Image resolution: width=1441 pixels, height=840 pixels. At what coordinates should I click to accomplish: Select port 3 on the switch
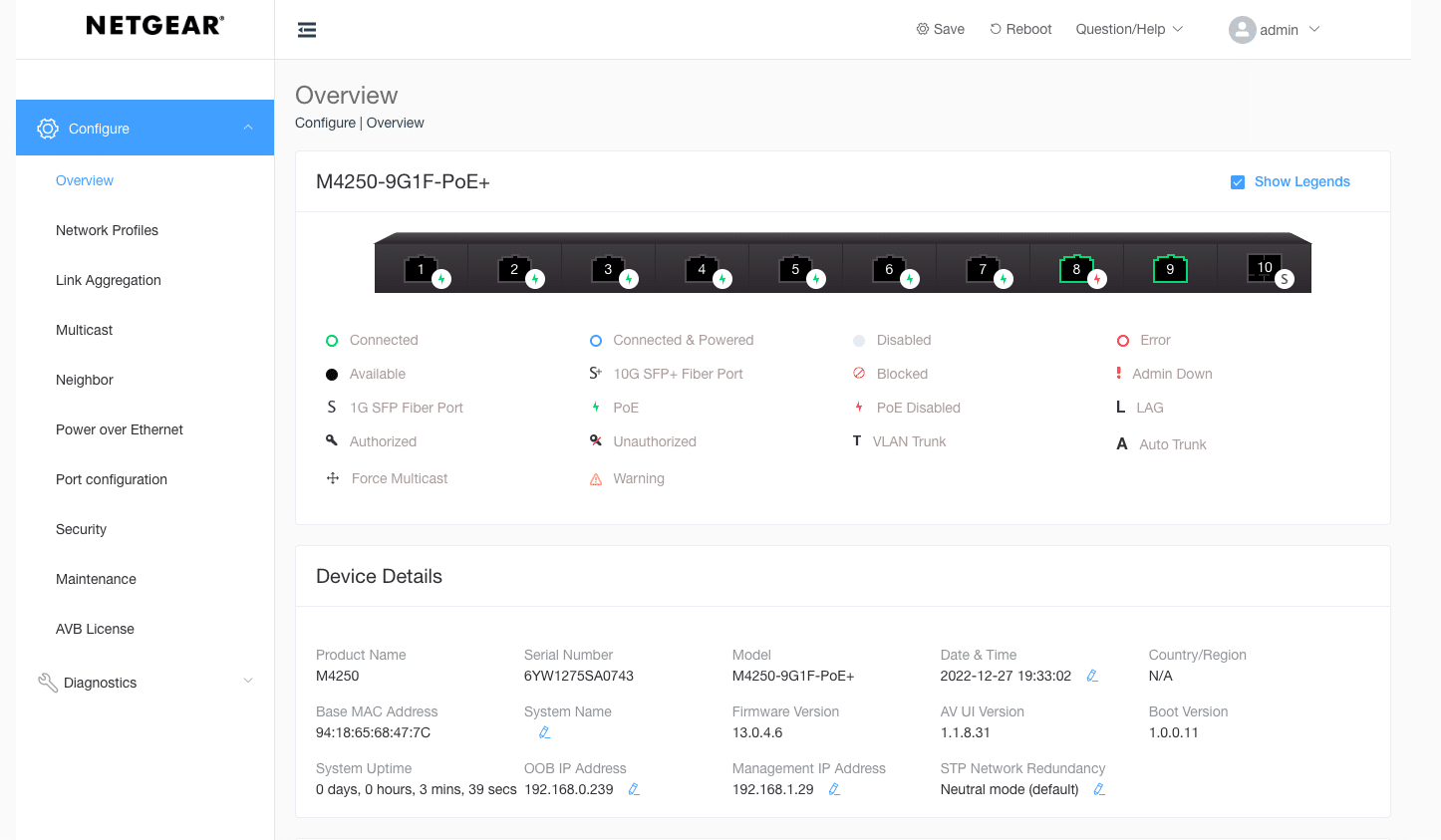608,269
